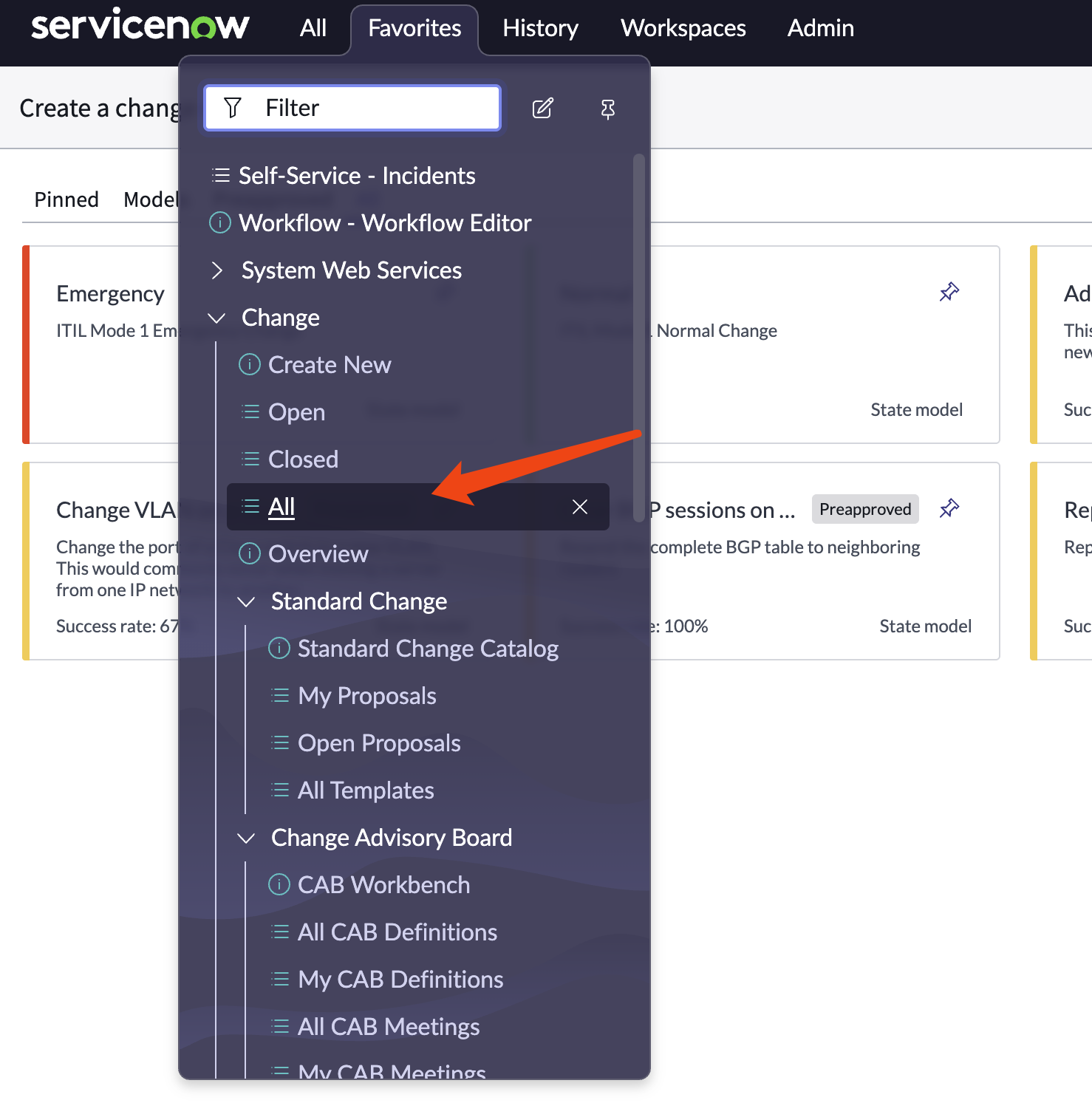Pin the Normal change model card

949,292
